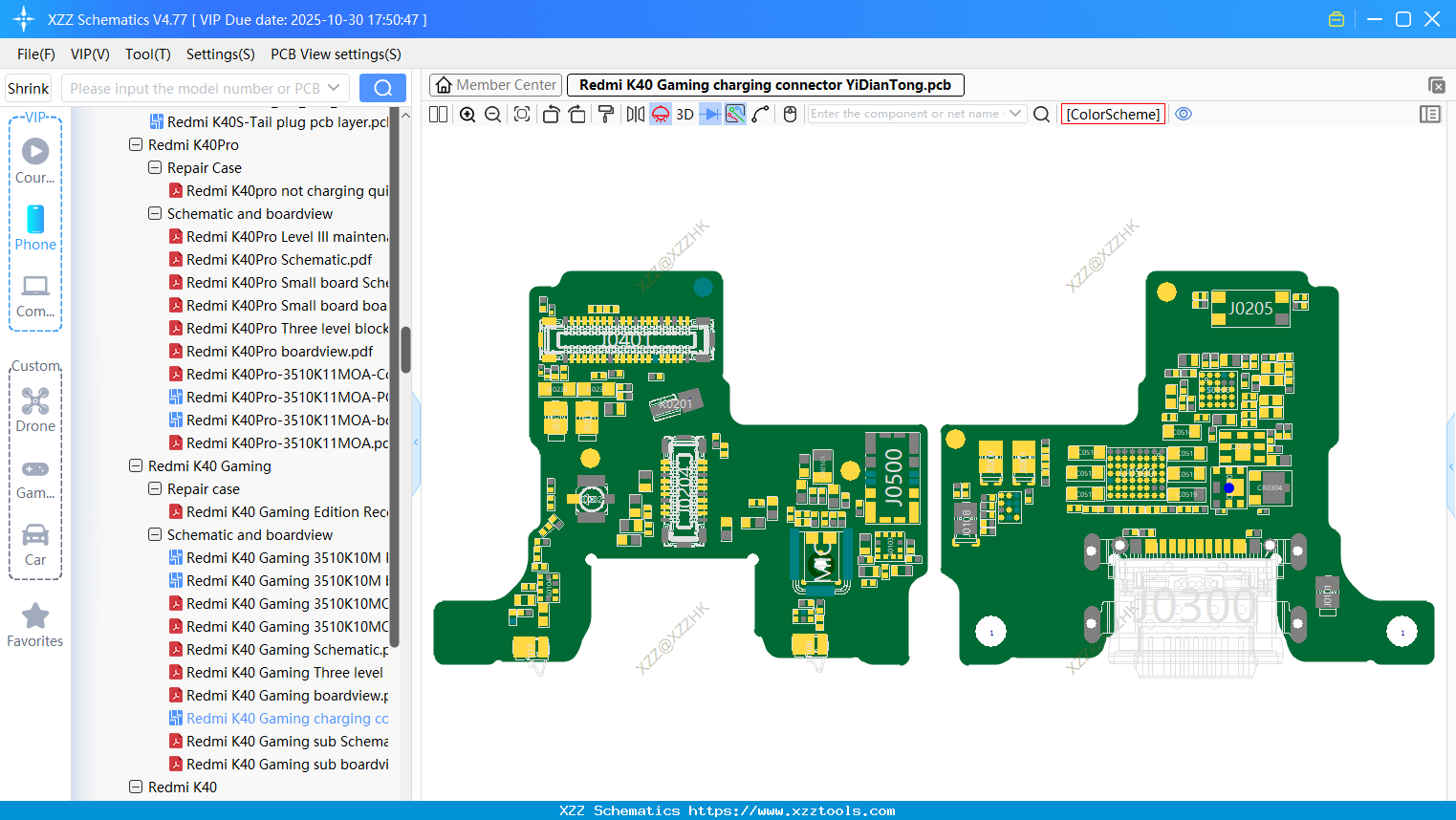Click the fit-to-screen view icon

point(522,115)
